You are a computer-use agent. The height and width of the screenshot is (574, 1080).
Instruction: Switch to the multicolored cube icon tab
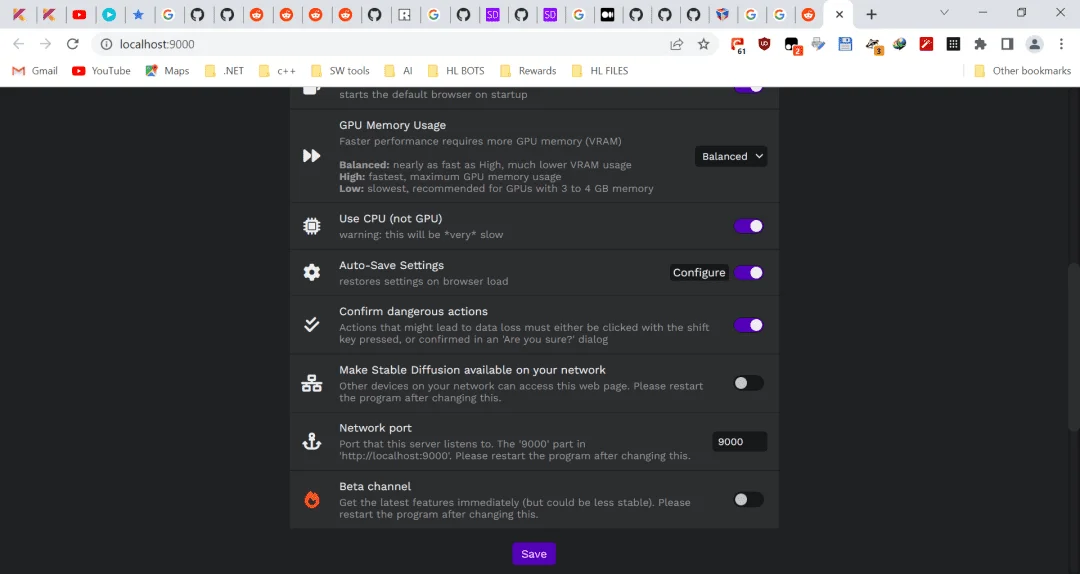tap(722, 14)
